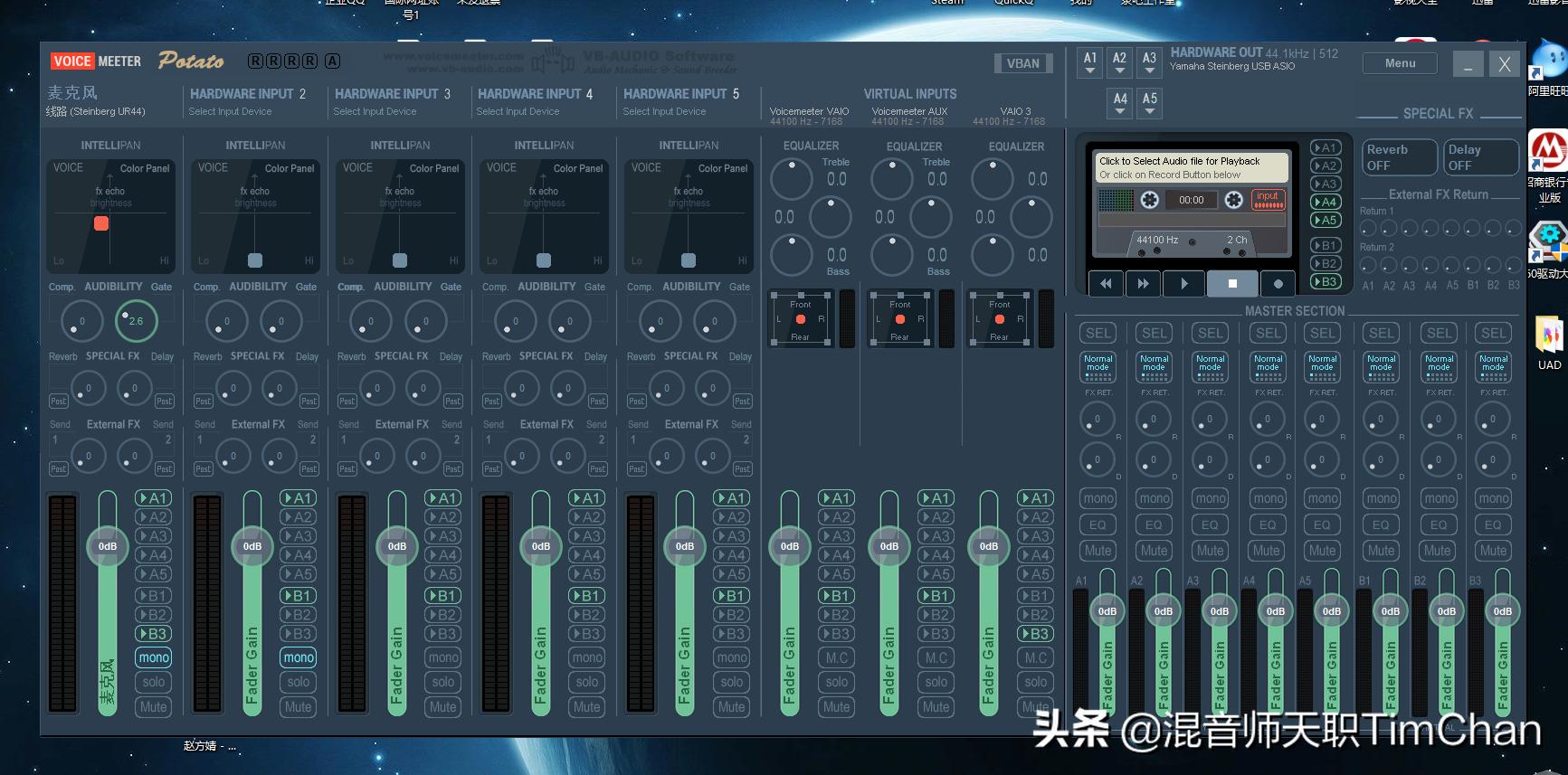The image size is (1568, 775).
Task: Click the A restart indicator icon
Action: [x=332, y=61]
